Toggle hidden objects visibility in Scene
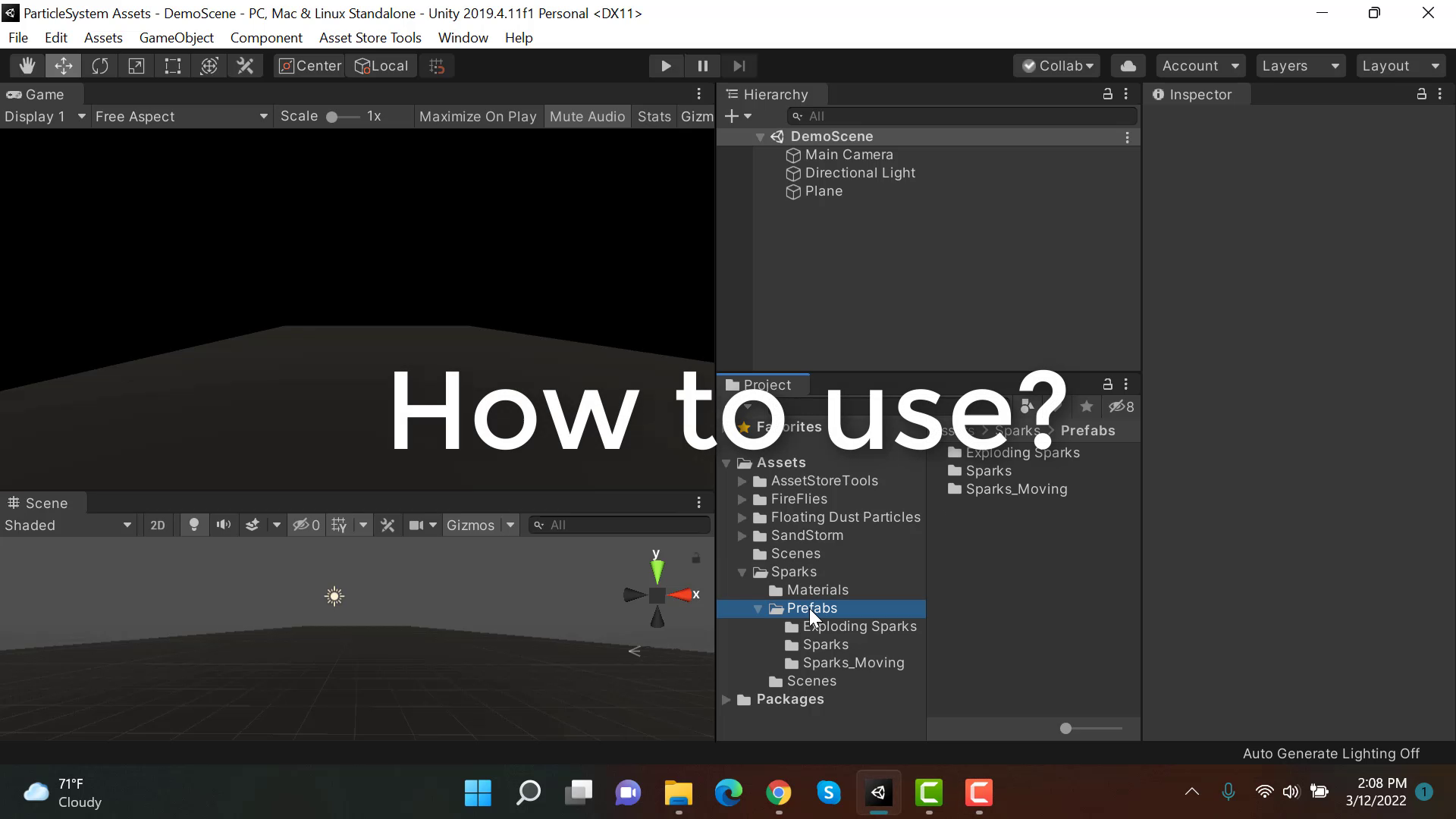1456x819 pixels. 306,526
